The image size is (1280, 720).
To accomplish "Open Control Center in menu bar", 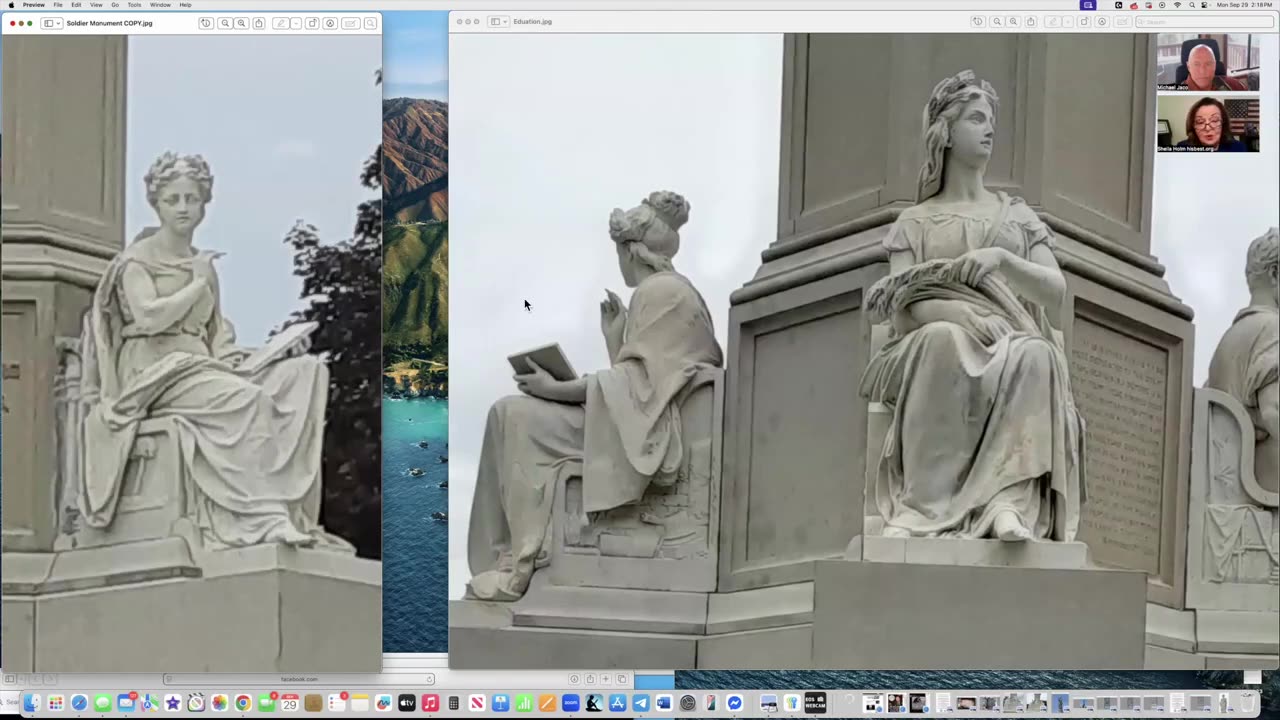I will 1205,5.
